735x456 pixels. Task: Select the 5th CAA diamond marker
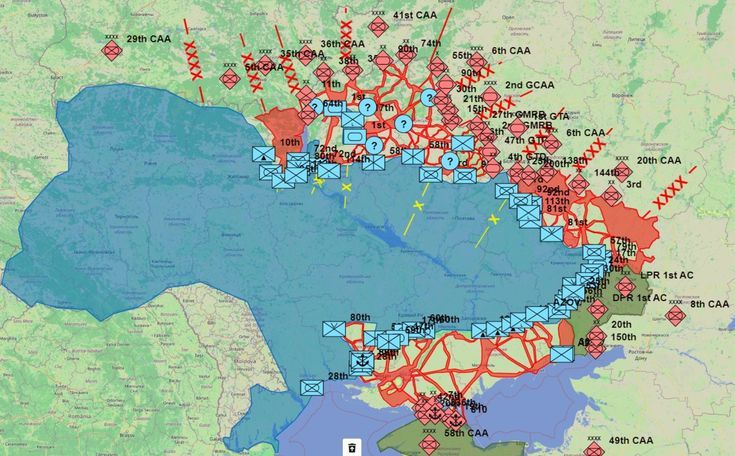(230, 78)
